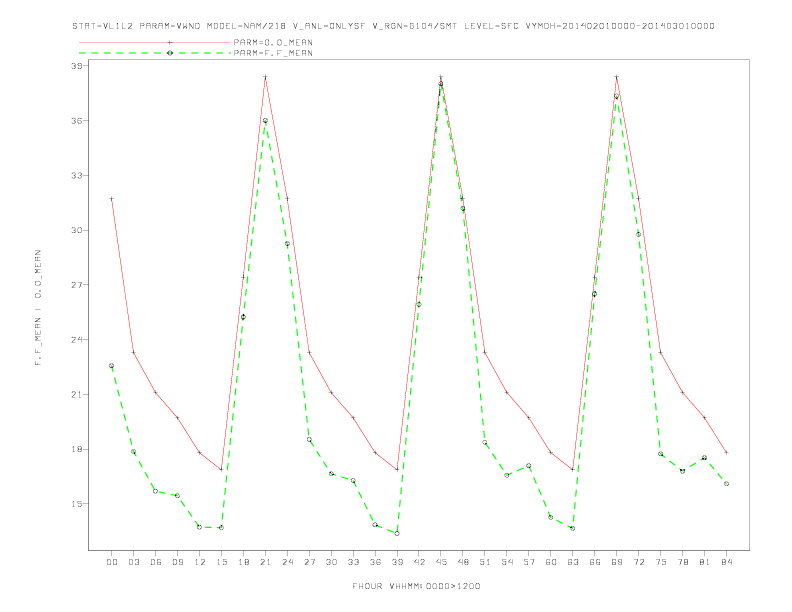Click green circle data point at hour 27
Screen dimensions: 792x612
coord(309,440)
